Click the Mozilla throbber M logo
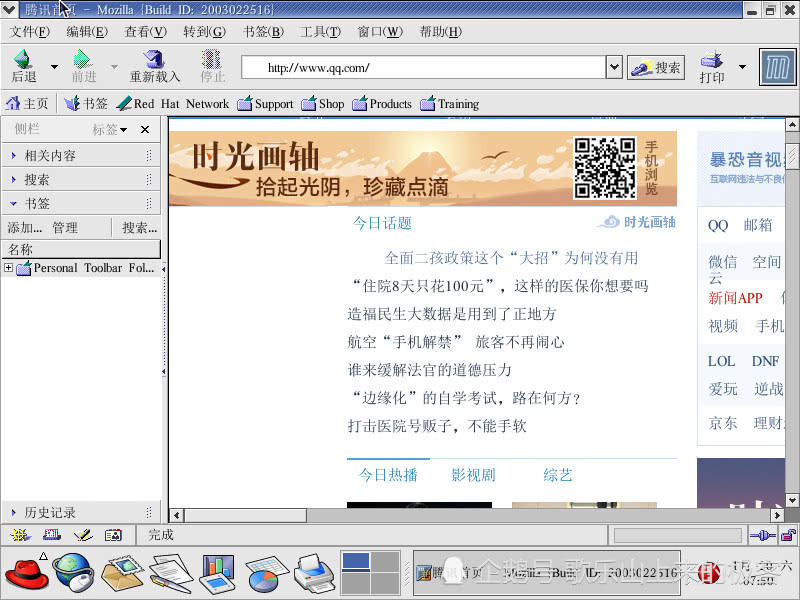Viewport: 800px width, 600px height. point(778,67)
